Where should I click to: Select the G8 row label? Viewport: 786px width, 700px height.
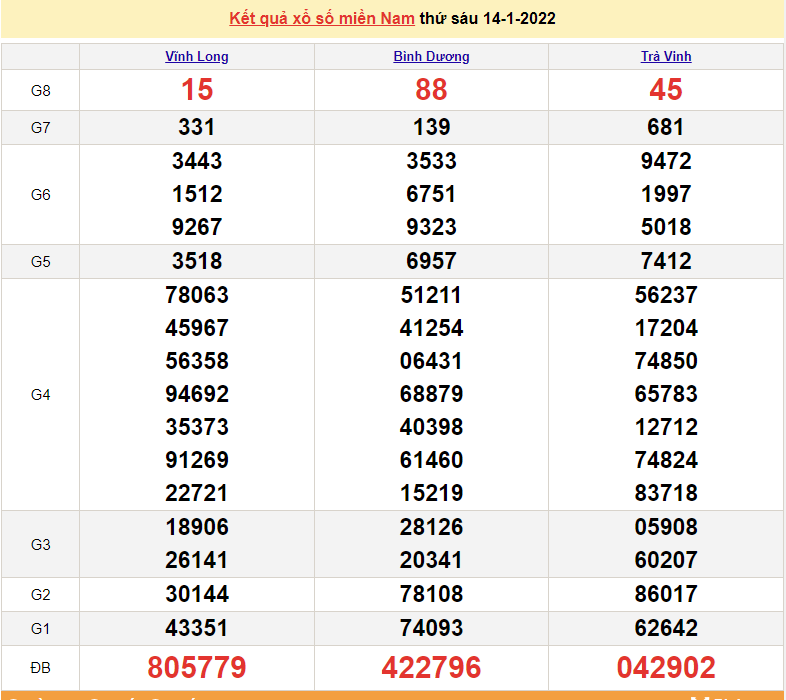click(x=40, y=91)
